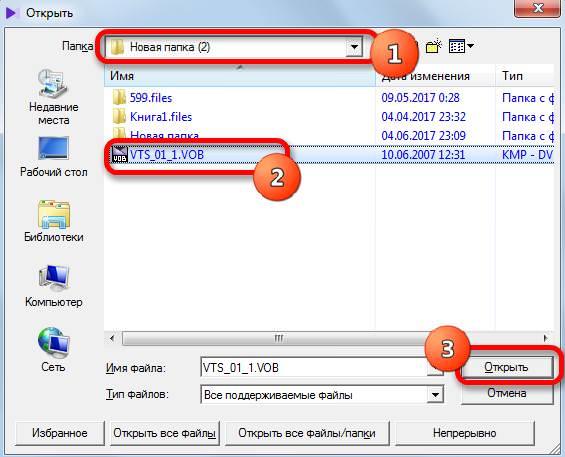Sort by the Тип column header

tap(524, 76)
